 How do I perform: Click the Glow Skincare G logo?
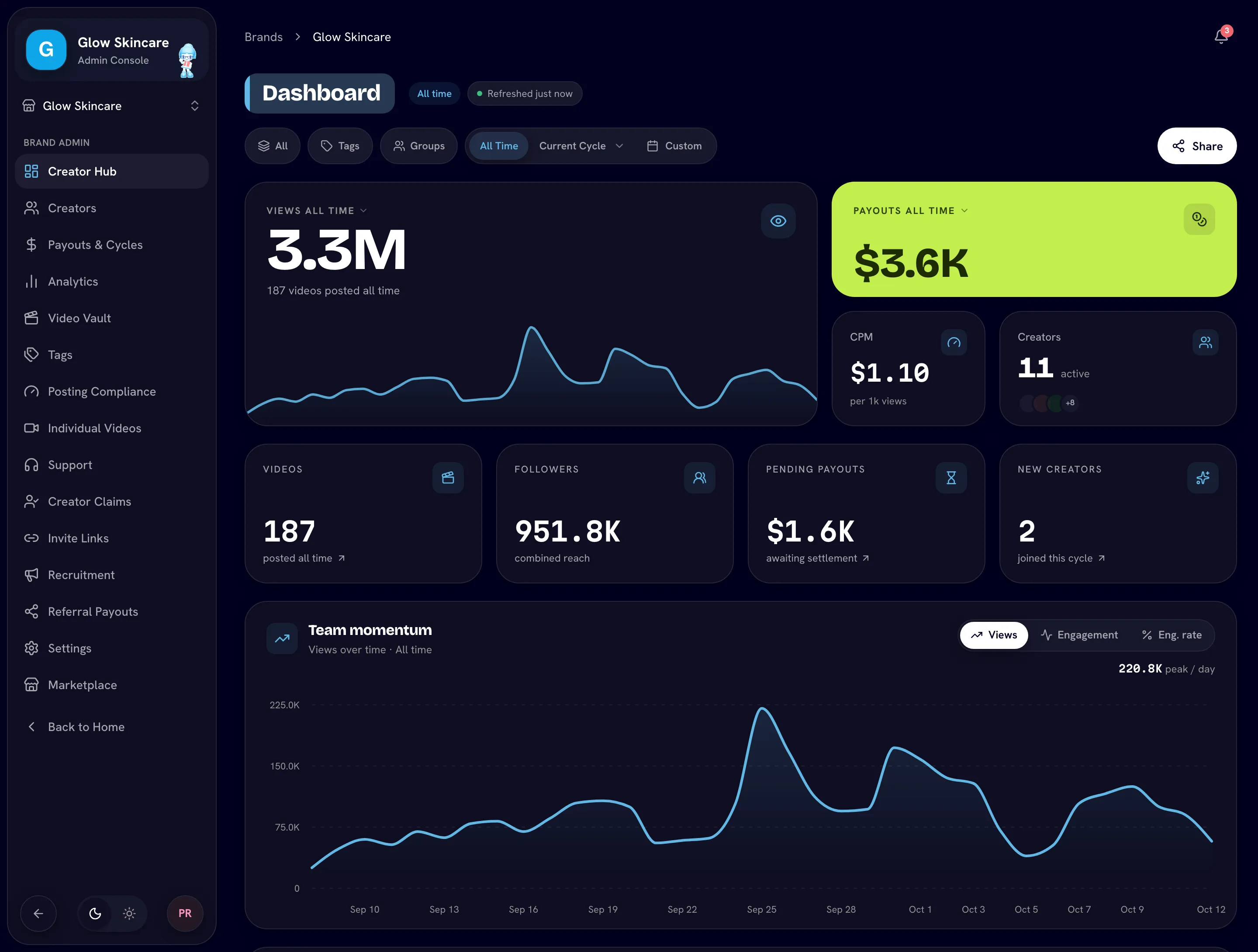point(46,50)
